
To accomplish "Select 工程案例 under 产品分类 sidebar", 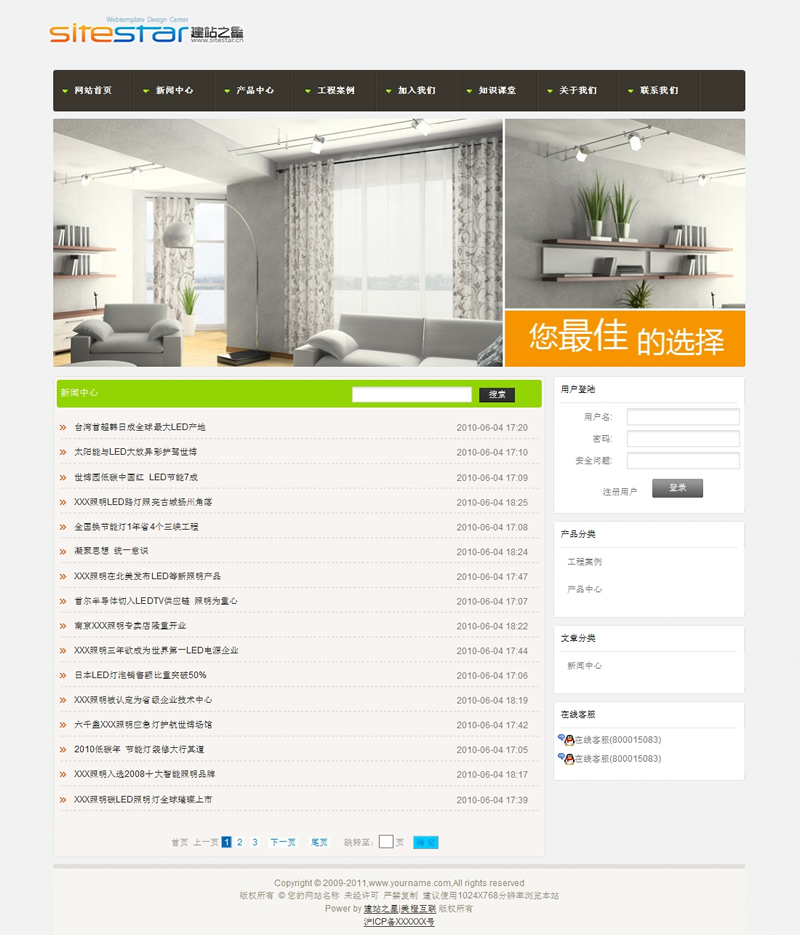I will [584, 562].
